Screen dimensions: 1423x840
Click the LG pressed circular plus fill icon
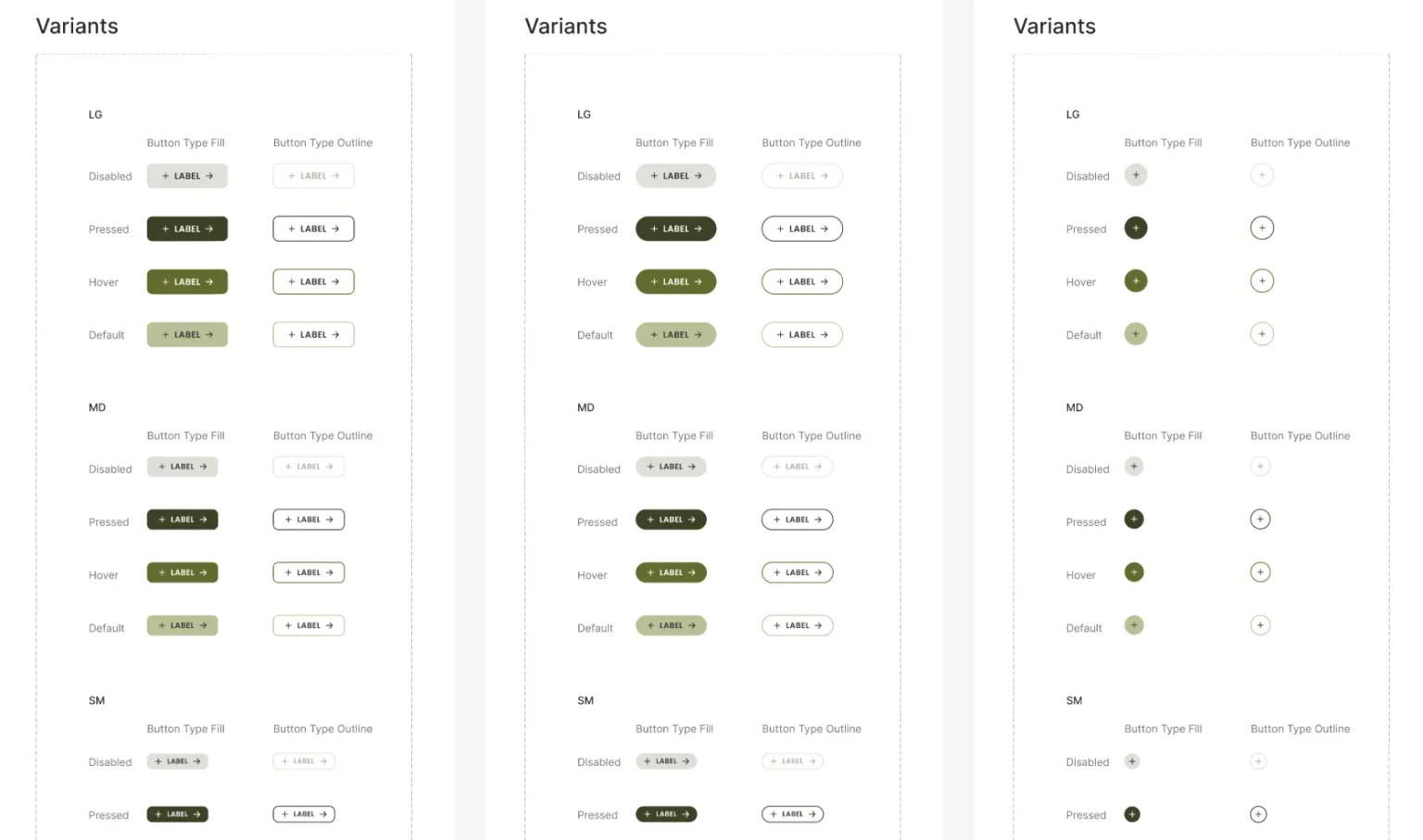(1136, 228)
